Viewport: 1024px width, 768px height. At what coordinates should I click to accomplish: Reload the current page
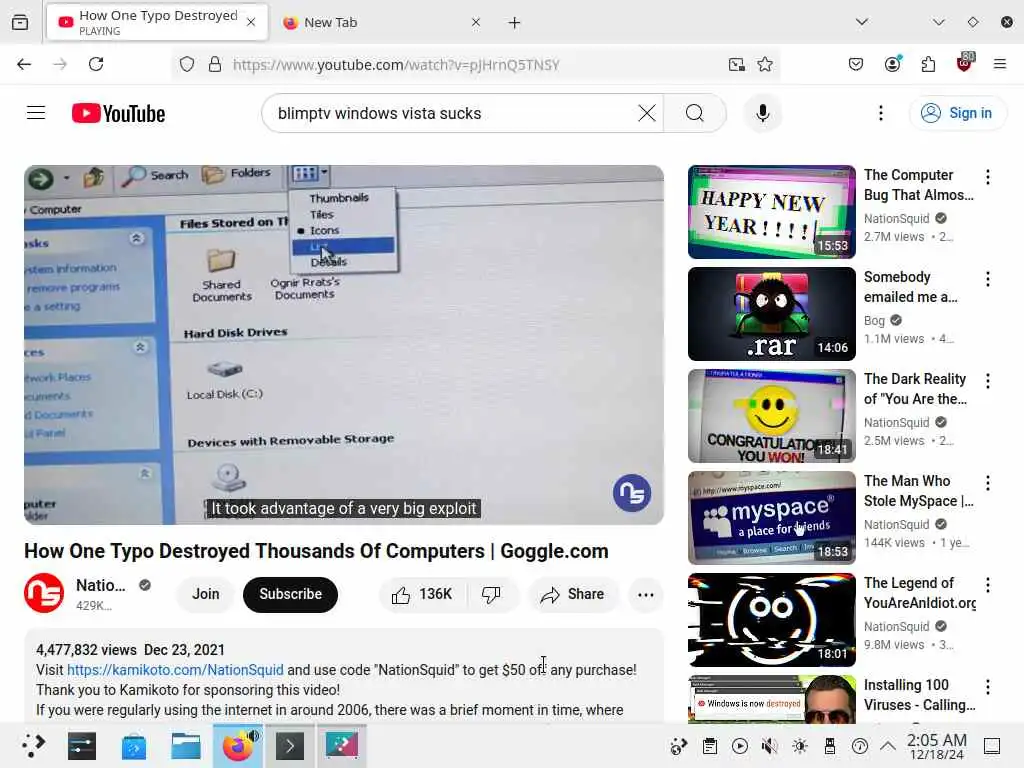click(x=96, y=64)
